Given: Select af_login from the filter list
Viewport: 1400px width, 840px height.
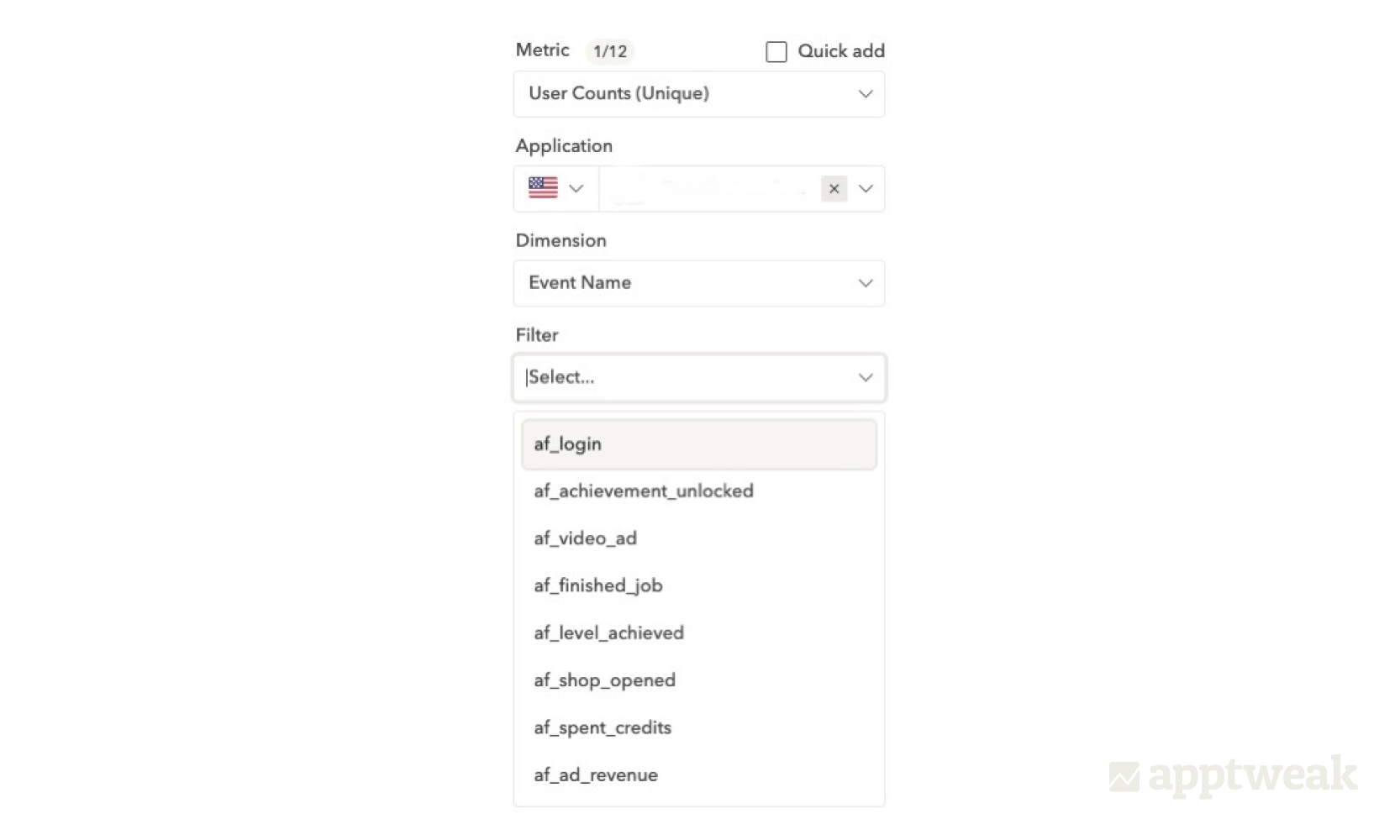Looking at the screenshot, I should 698,444.
